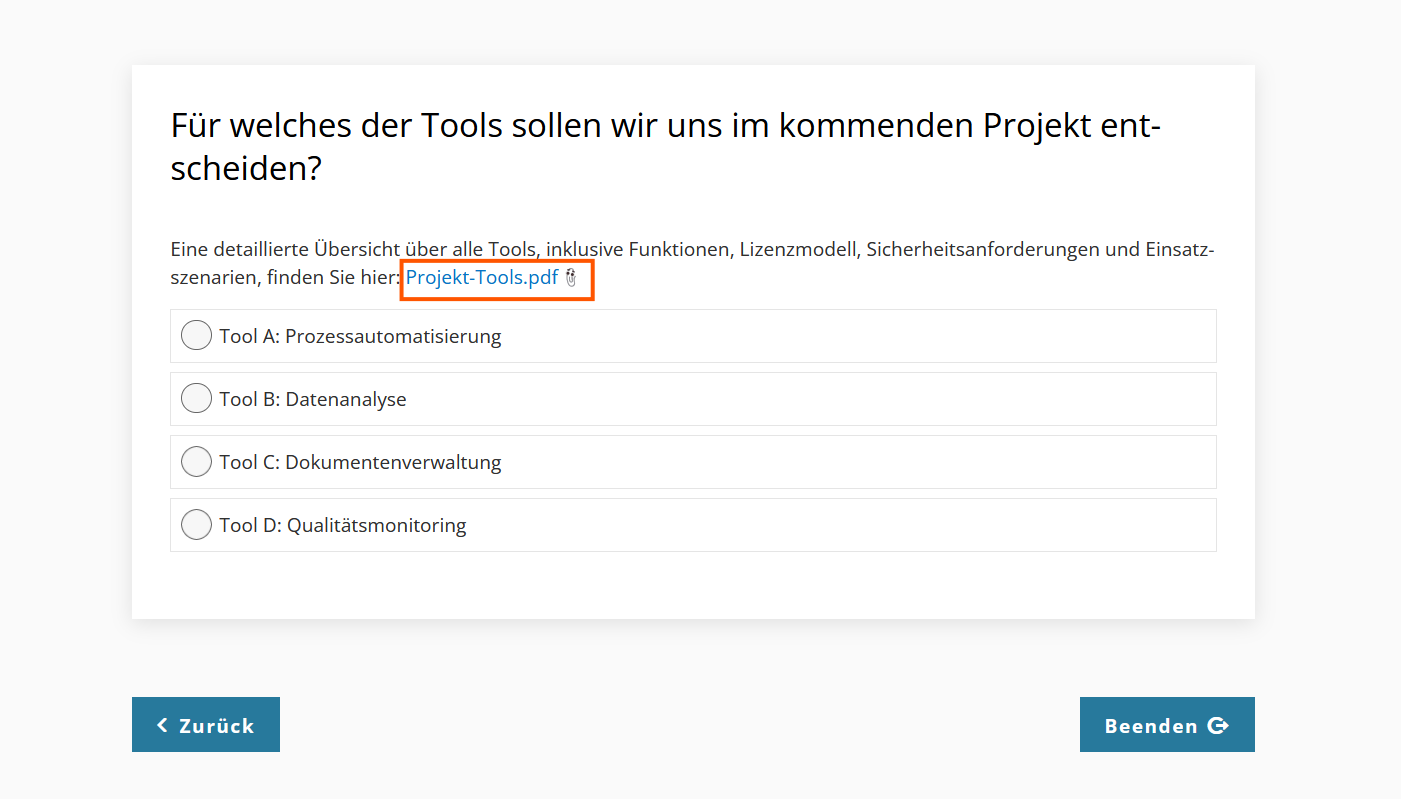Click the "Tool C: Dokumentenverwaltung" label text
Image resolution: width=1401 pixels, height=799 pixels.
coord(360,462)
